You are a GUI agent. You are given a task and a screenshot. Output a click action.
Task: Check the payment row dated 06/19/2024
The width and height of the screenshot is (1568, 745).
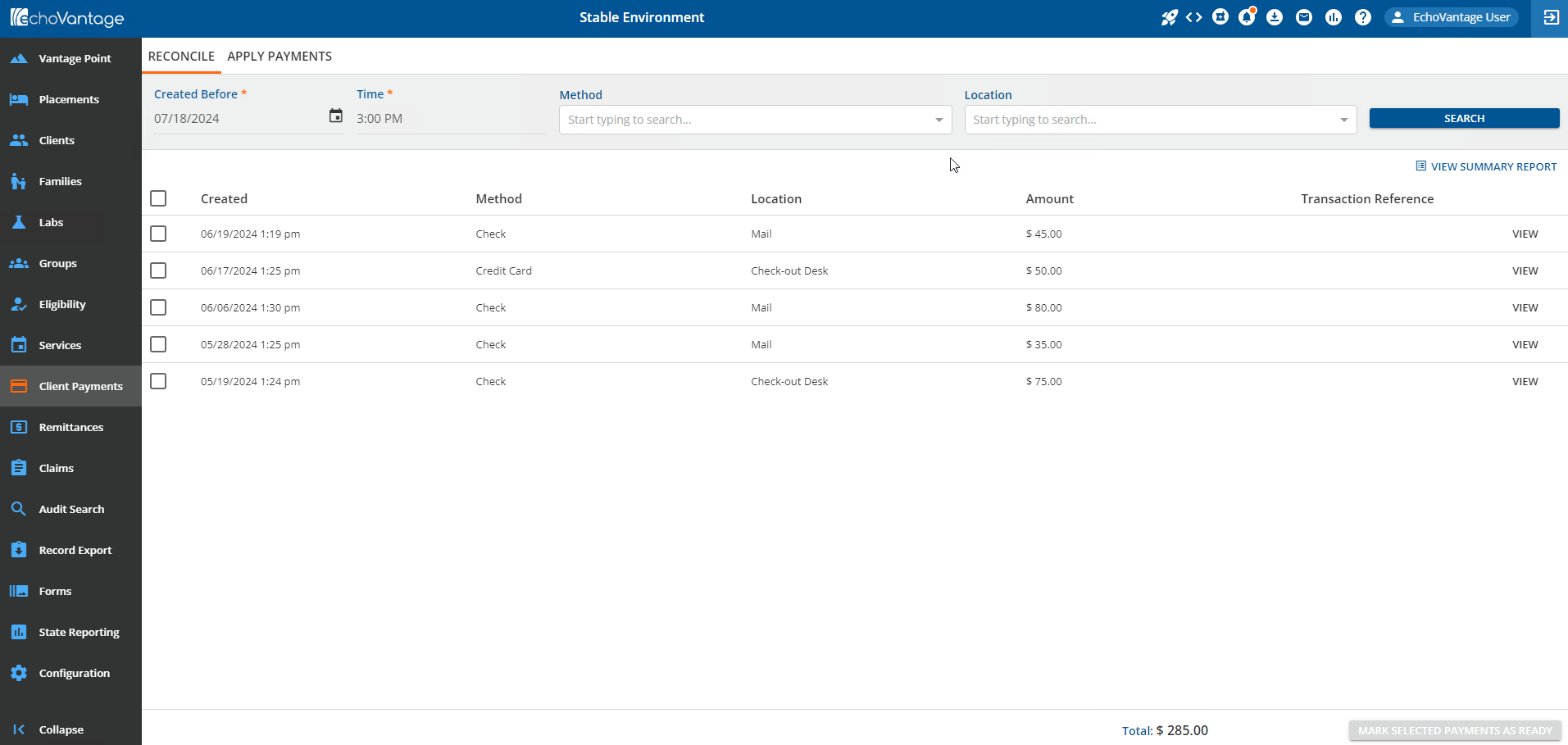(x=157, y=233)
